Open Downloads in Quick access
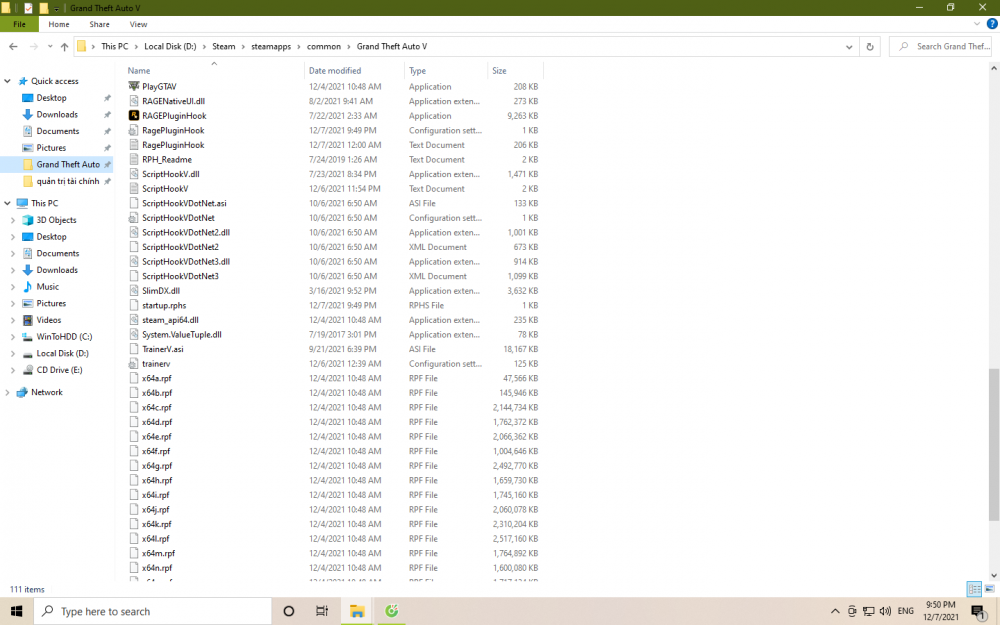 point(57,114)
